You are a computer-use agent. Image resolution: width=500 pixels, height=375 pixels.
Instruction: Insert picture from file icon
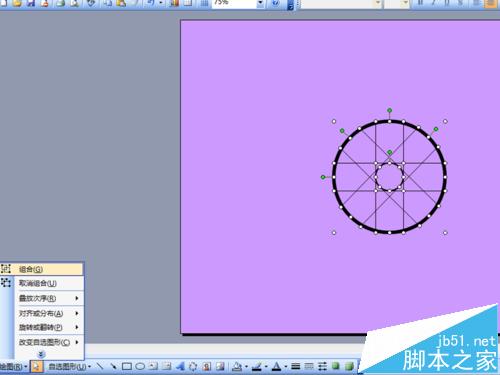[x=220, y=367]
